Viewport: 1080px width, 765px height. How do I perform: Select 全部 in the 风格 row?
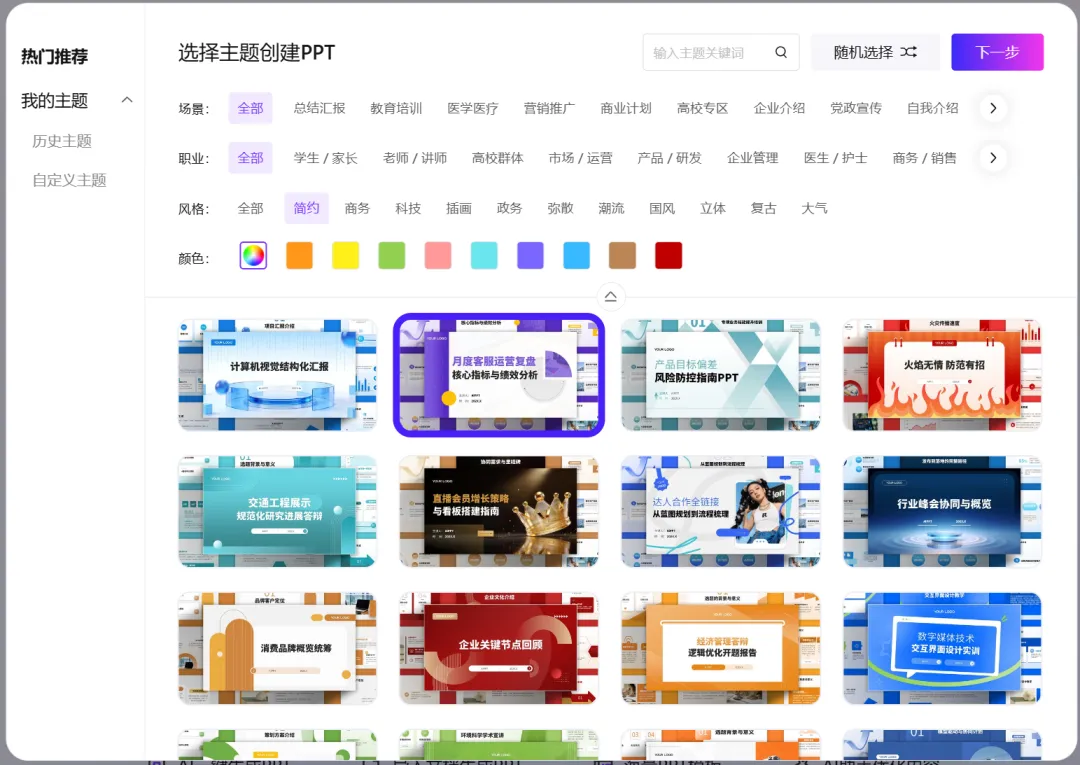tap(250, 209)
